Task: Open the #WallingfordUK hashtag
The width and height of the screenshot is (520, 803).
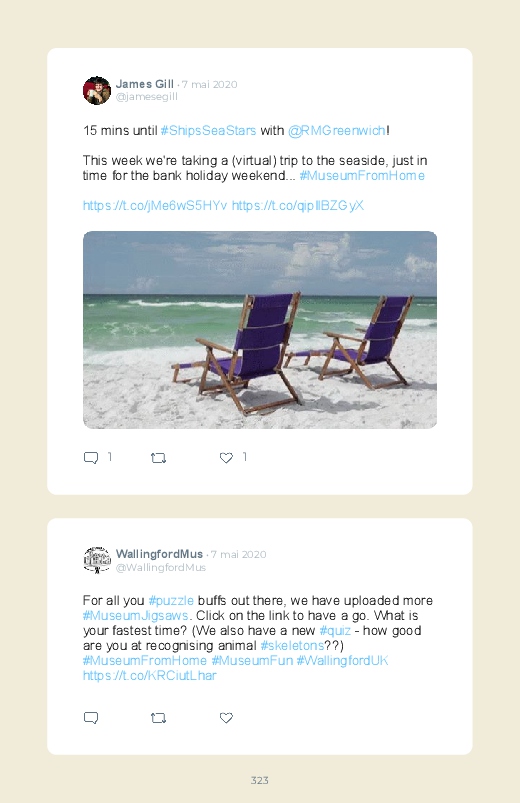Action: pyautogui.click(x=342, y=661)
